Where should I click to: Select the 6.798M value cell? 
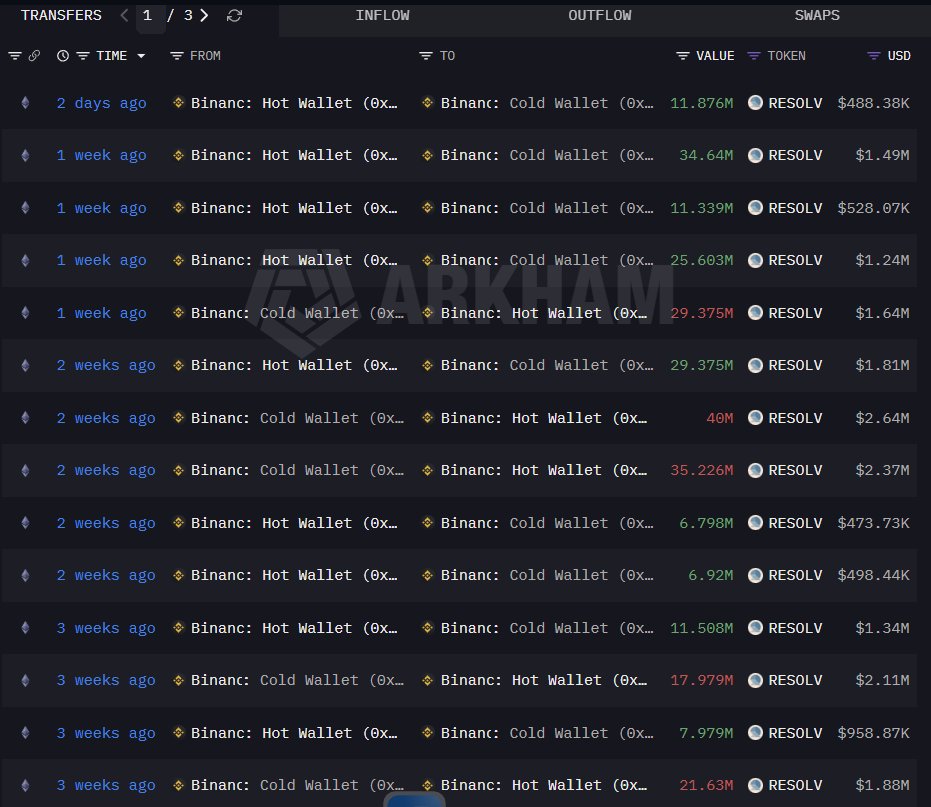[x=706, y=523]
